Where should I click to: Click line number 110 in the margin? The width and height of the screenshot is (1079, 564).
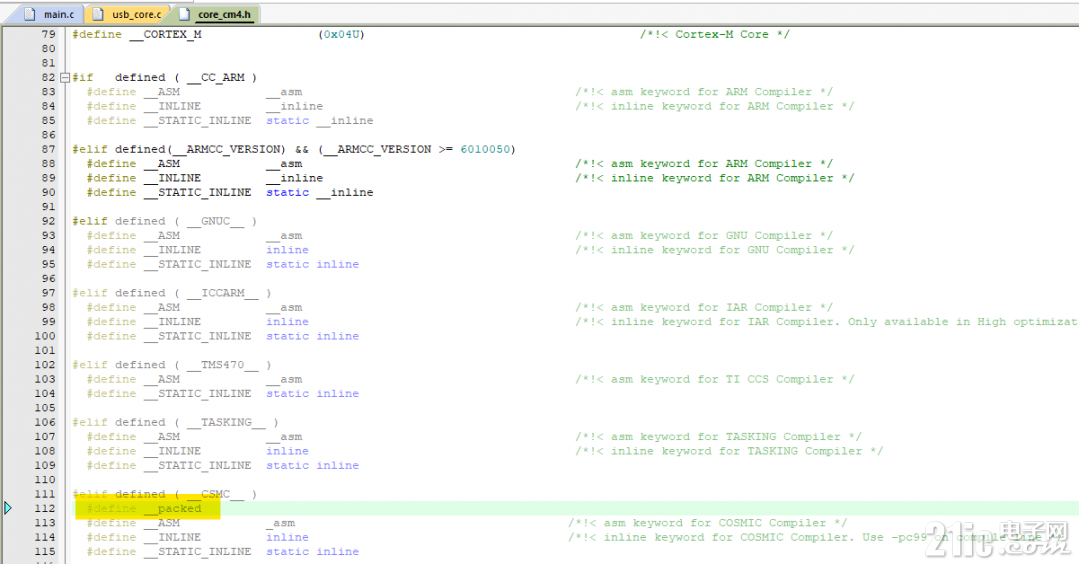(45, 480)
